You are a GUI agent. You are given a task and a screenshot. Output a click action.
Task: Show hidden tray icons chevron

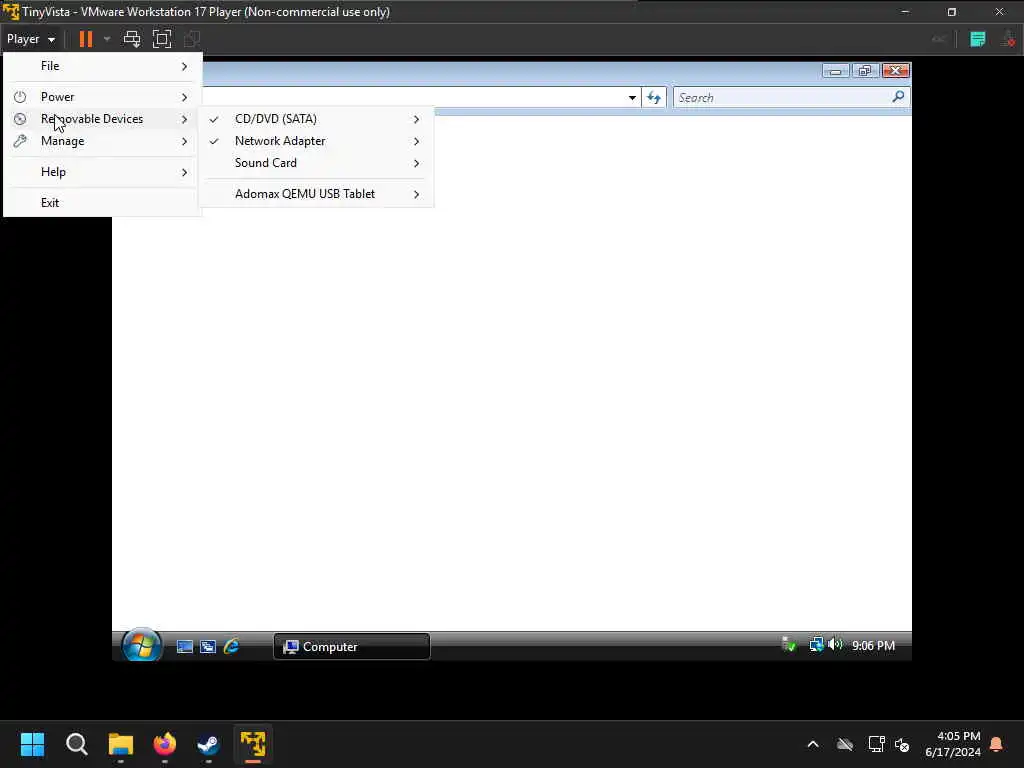pos(813,744)
